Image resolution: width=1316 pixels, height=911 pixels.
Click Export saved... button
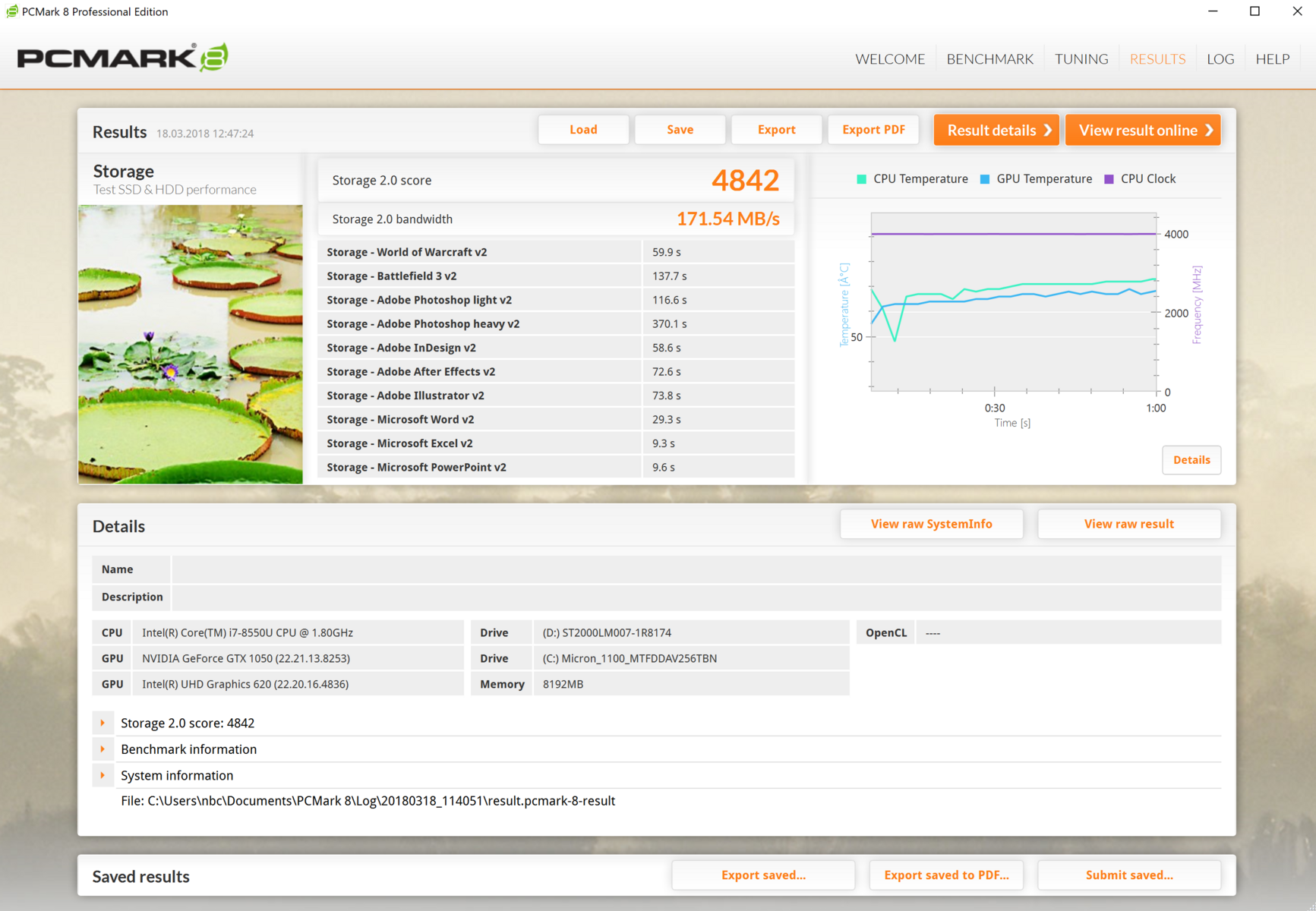763,875
